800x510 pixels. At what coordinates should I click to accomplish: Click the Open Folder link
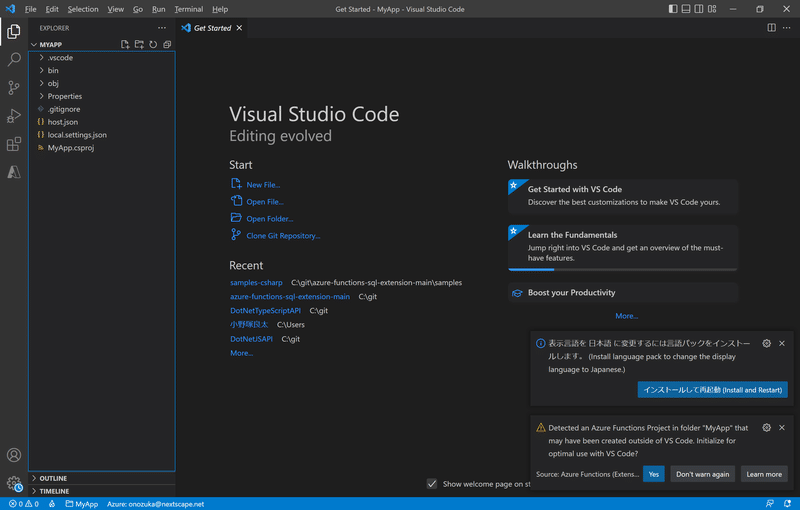coord(269,218)
